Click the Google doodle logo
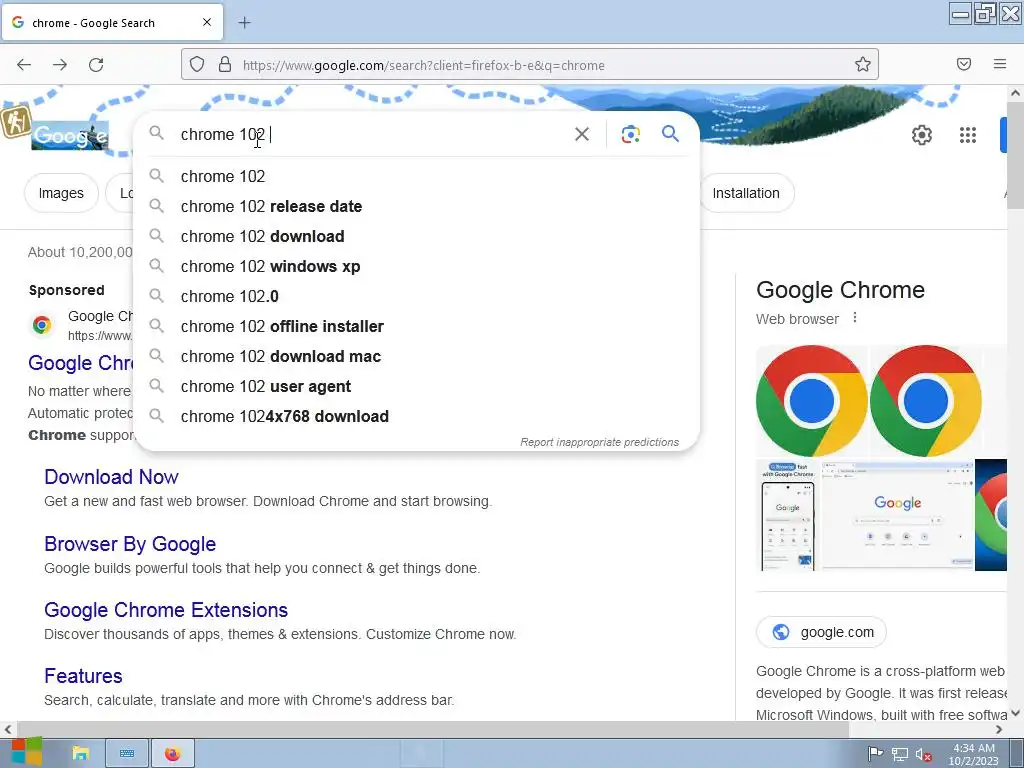1024x768 pixels. point(69,136)
